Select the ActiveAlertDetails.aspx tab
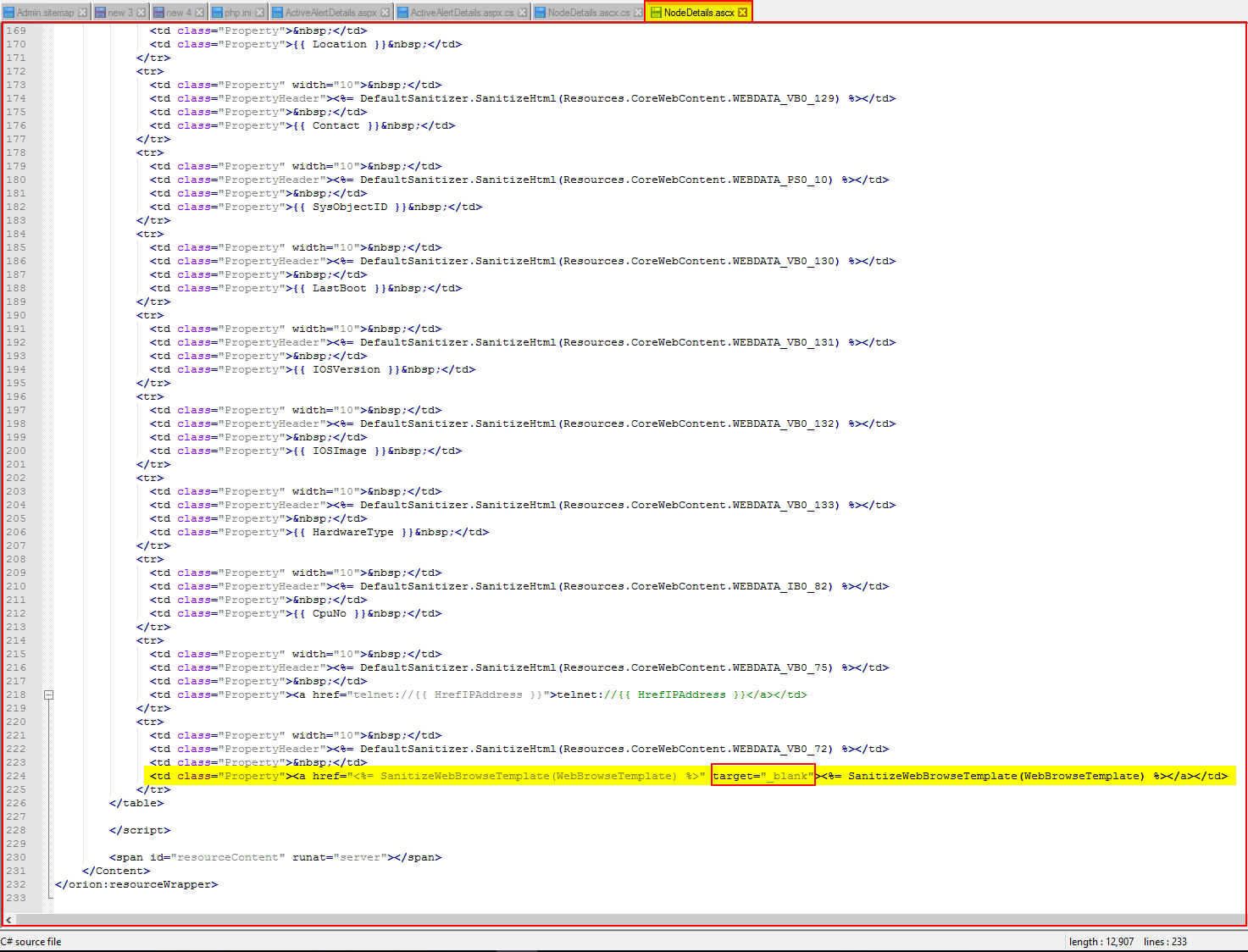Viewport: 1248px width, 952px height. [x=330, y=12]
